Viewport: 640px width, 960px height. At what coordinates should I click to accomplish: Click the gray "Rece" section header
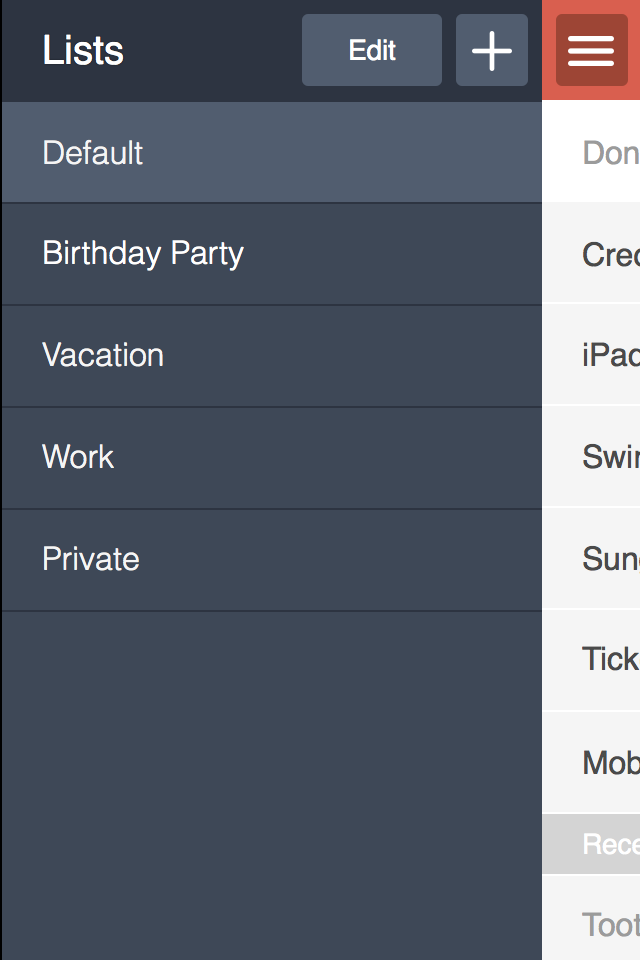point(610,844)
